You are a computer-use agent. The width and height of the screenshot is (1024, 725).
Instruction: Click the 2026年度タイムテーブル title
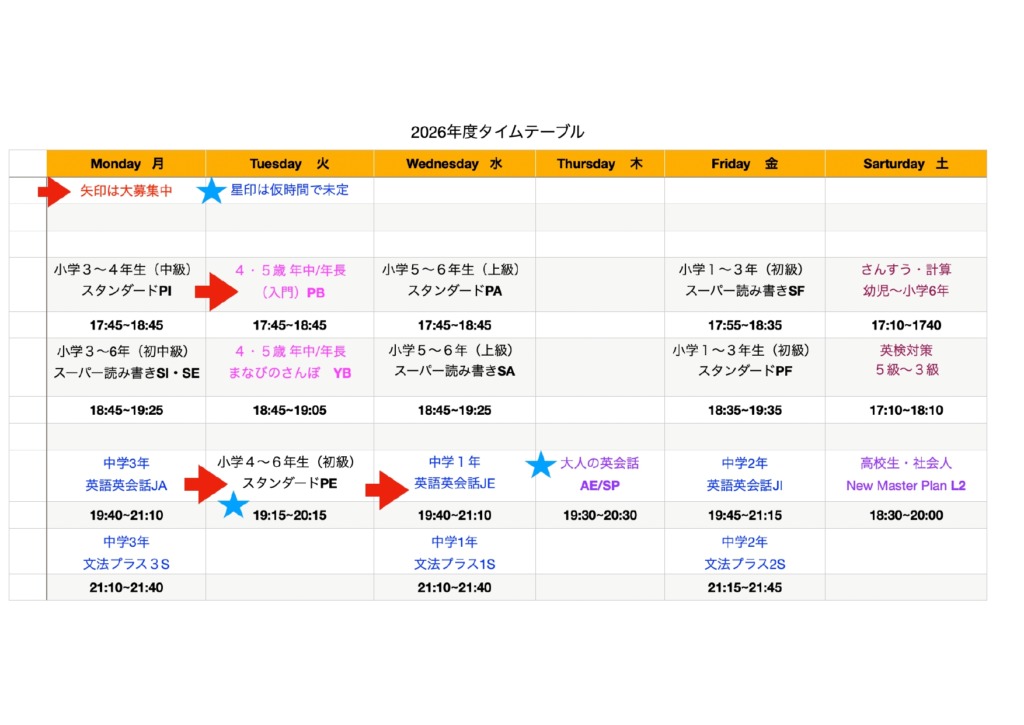coord(497,132)
